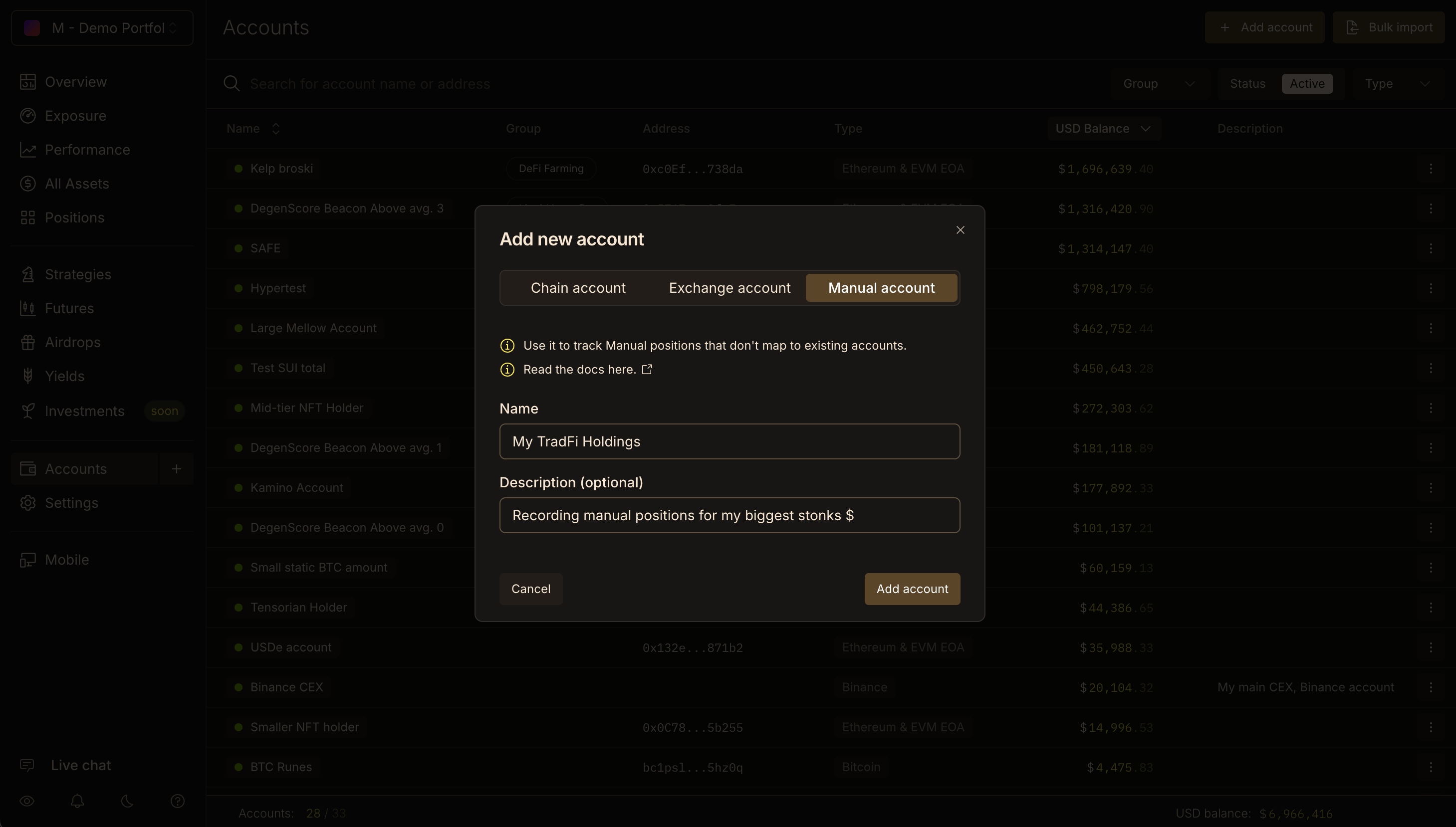
Task: Click the My main CEX description text
Action: [1305, 687]
